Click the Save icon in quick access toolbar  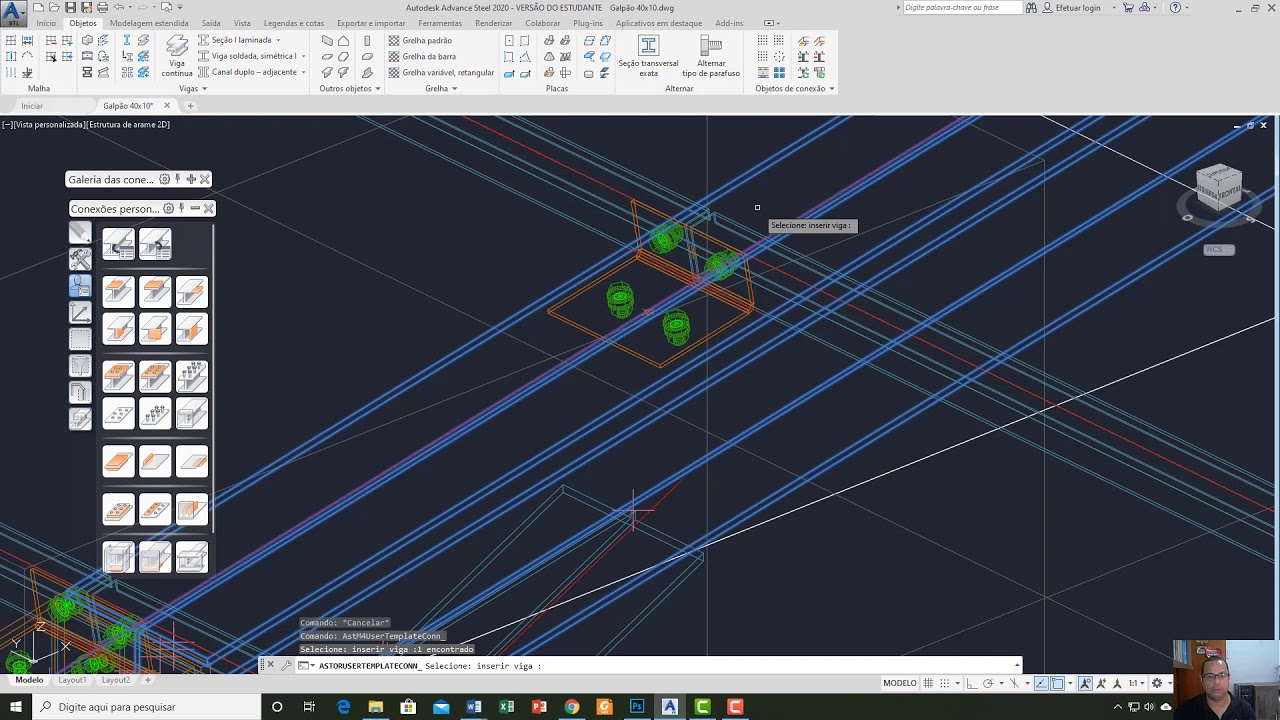click(x=71, y=7)
